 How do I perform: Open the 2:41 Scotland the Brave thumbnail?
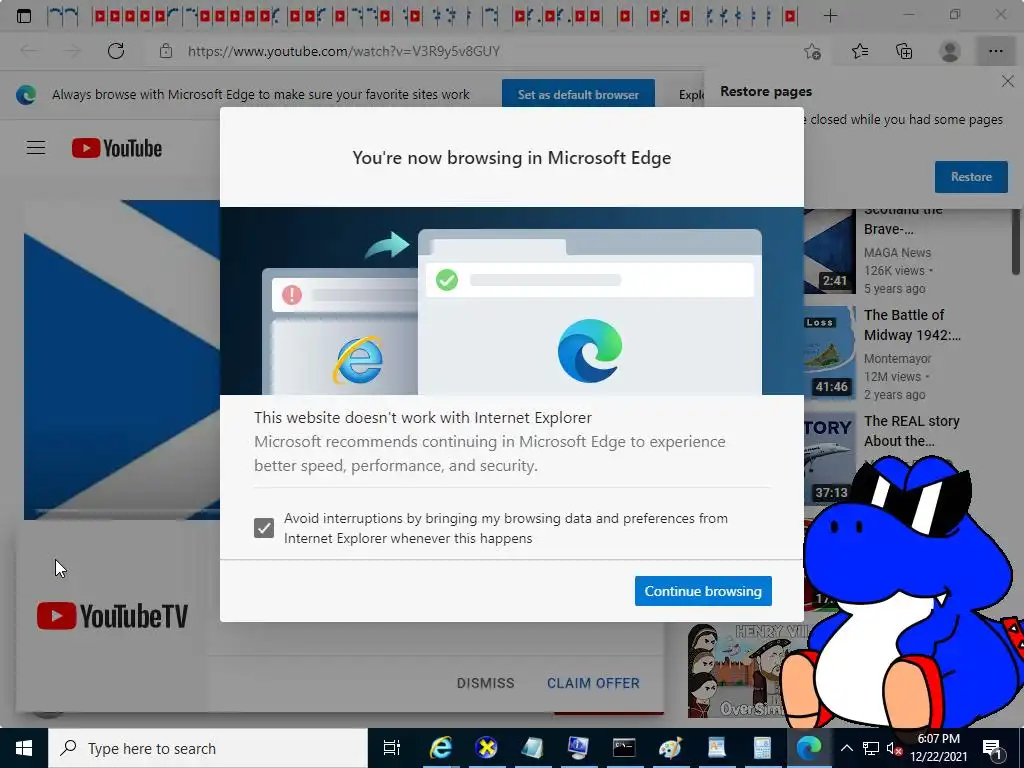(829, 251)
